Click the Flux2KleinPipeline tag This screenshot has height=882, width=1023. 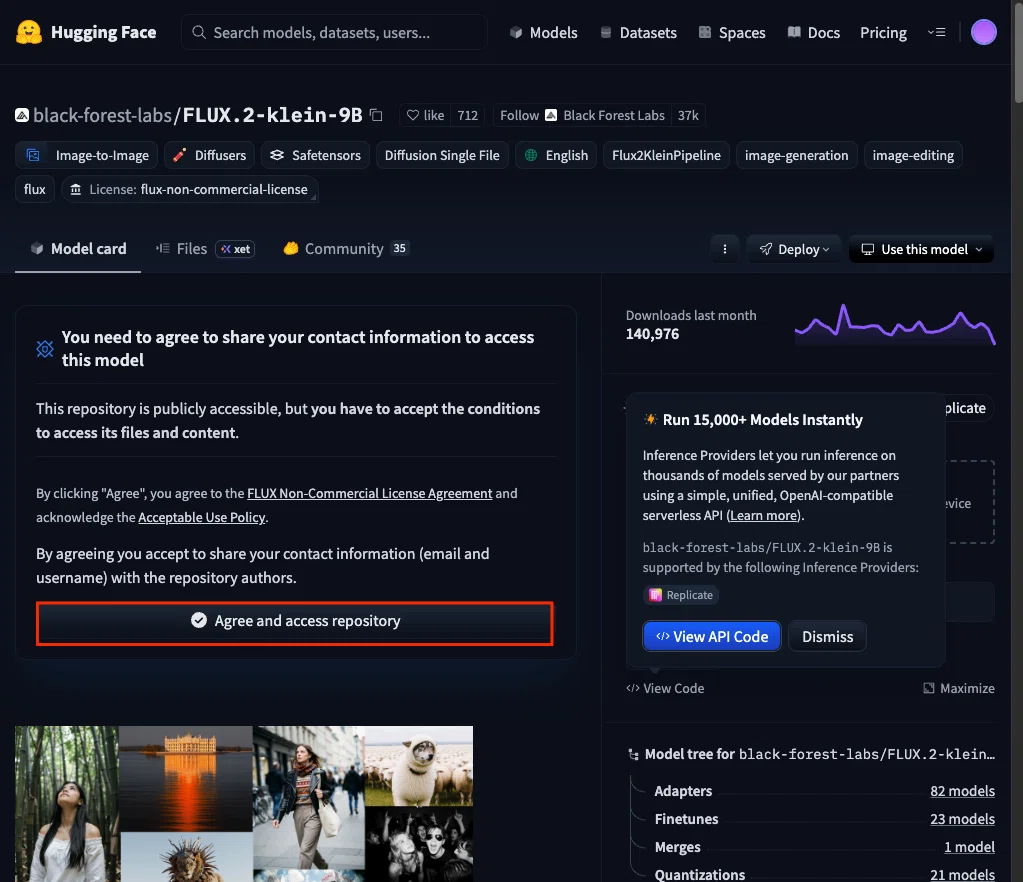click(666, 155)
